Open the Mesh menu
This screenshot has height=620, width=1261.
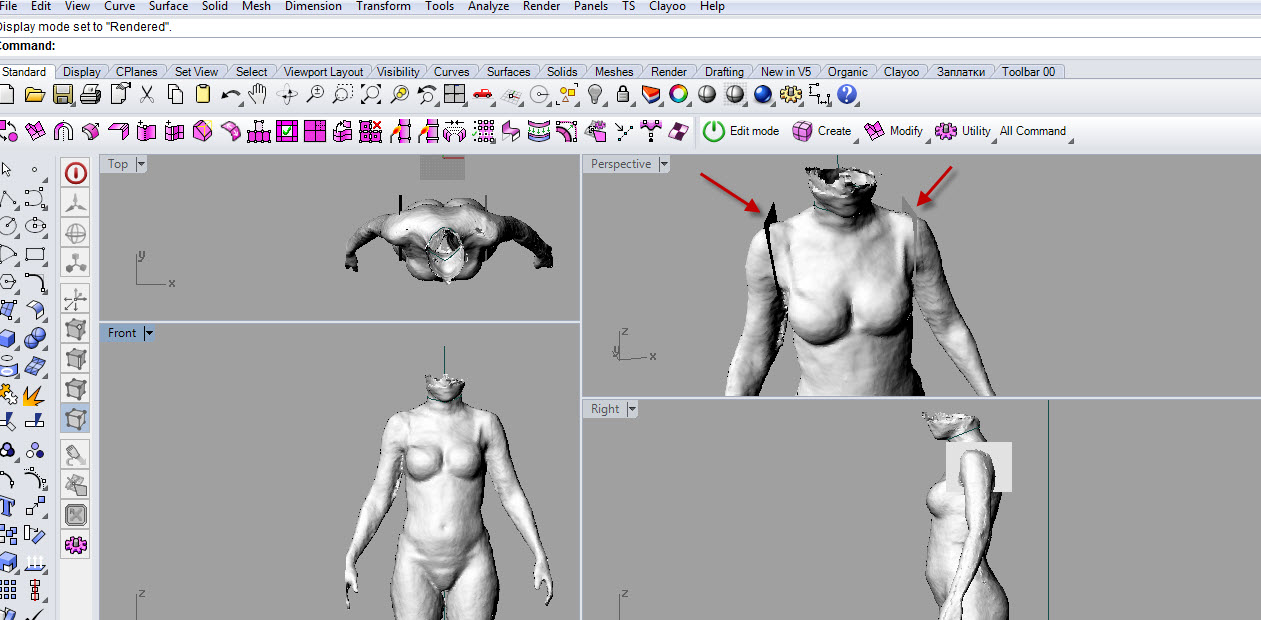coord(256,6)
